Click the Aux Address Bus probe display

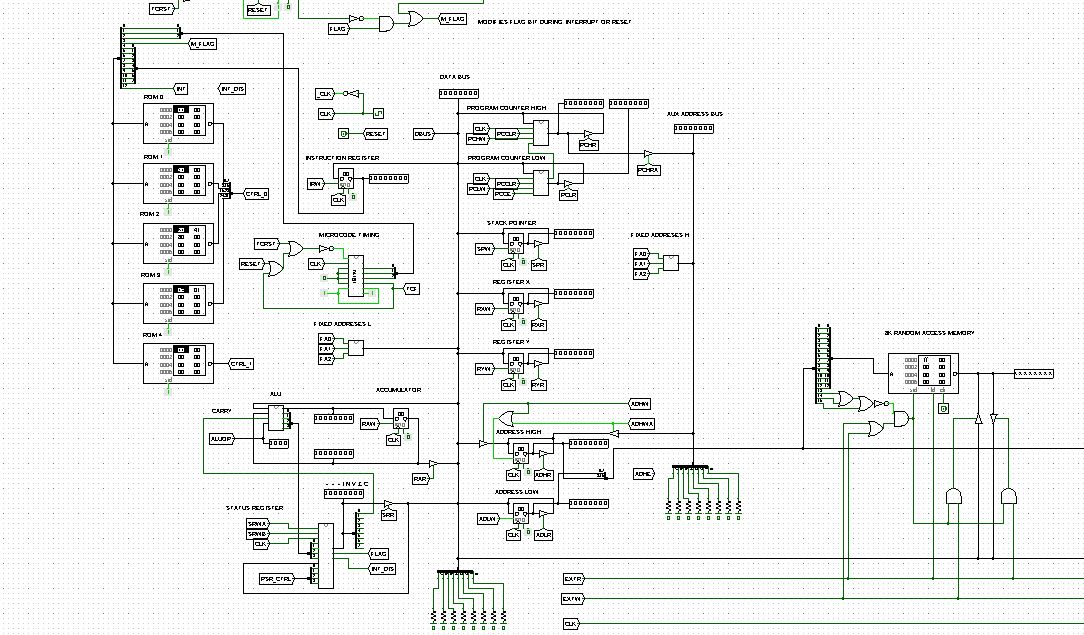[x=694, y=128]
